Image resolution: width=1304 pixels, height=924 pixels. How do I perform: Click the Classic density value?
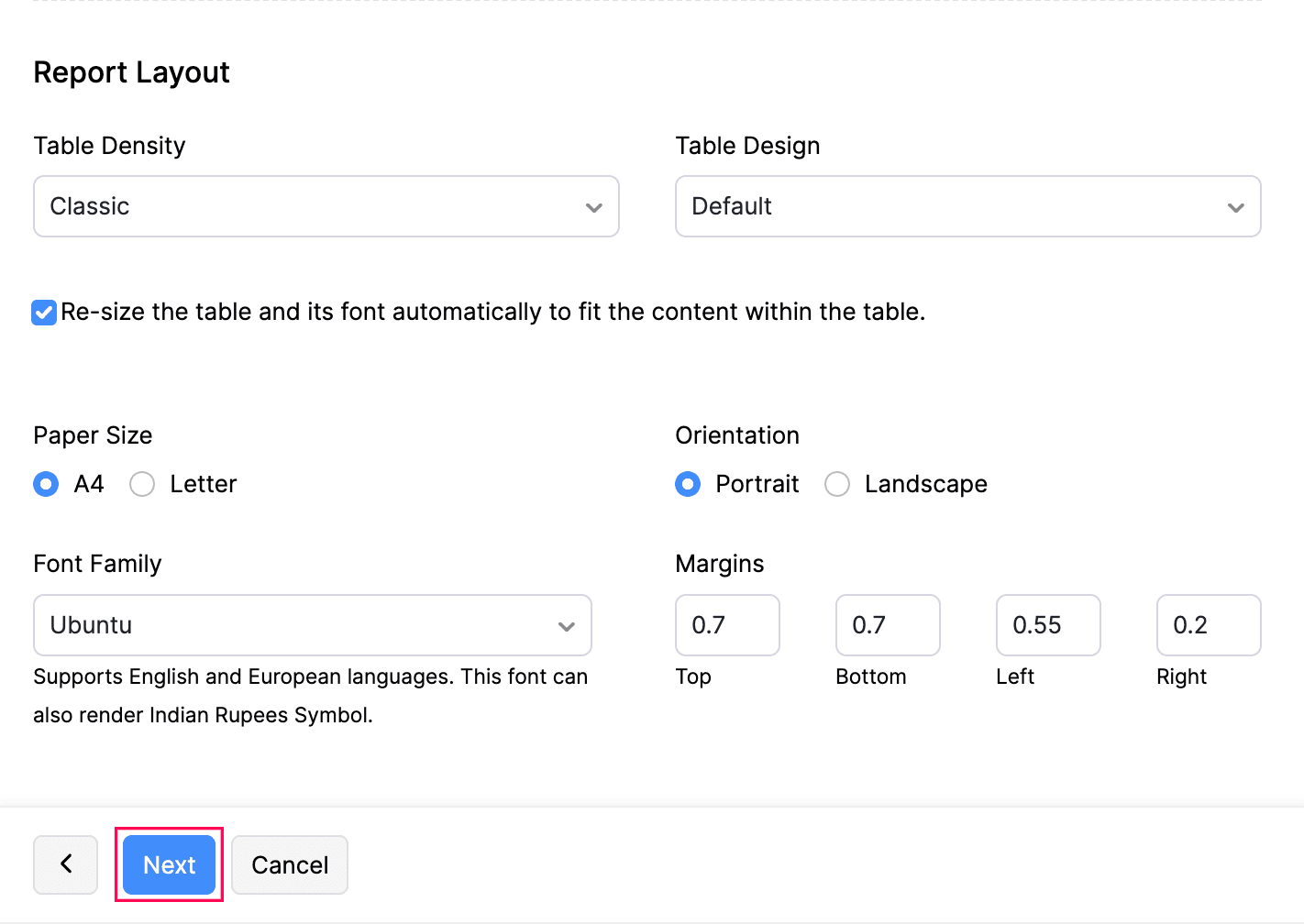[89, 206]
